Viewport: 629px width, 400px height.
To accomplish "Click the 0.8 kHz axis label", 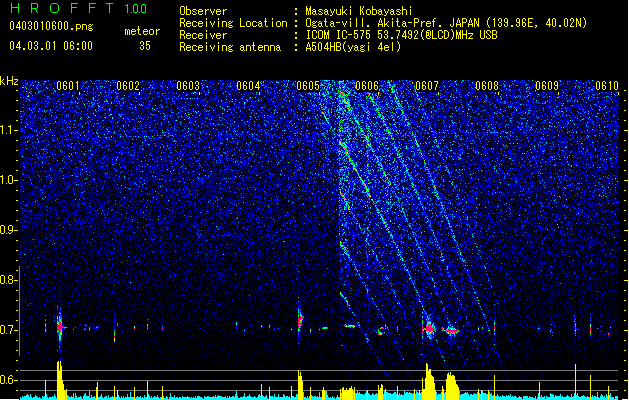I will coord(9,280).
